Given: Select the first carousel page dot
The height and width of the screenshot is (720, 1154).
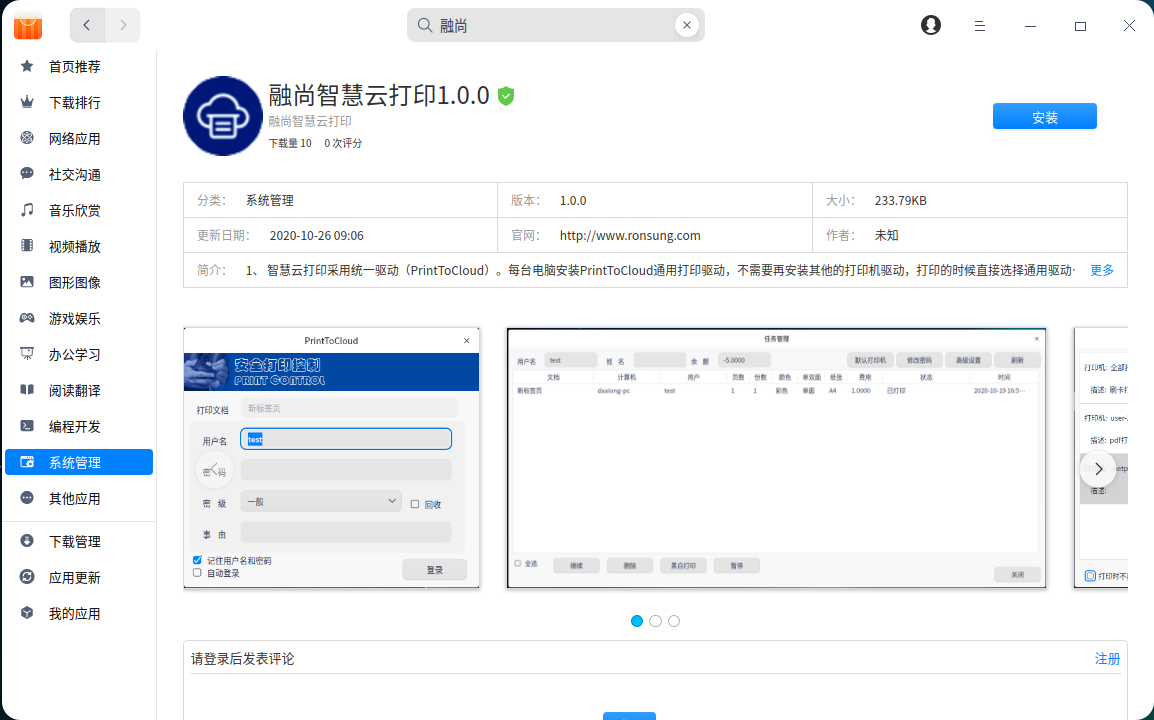Looking at the screenshot, I should [637, 621].
